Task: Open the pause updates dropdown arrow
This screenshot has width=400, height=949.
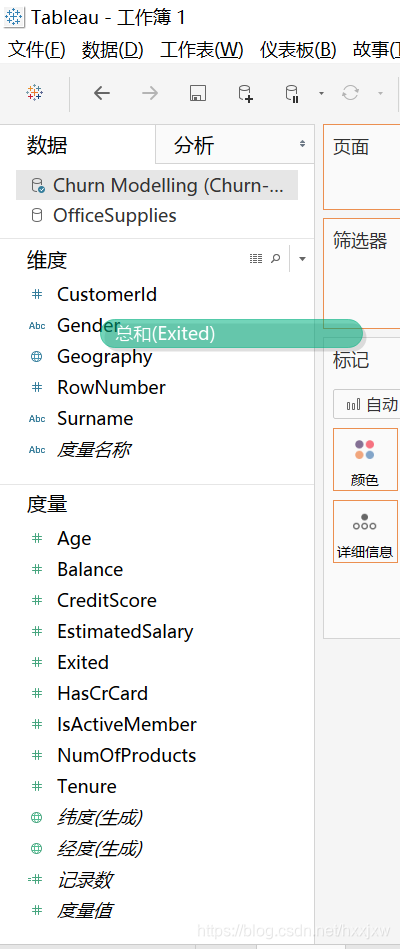Action: 321,93
